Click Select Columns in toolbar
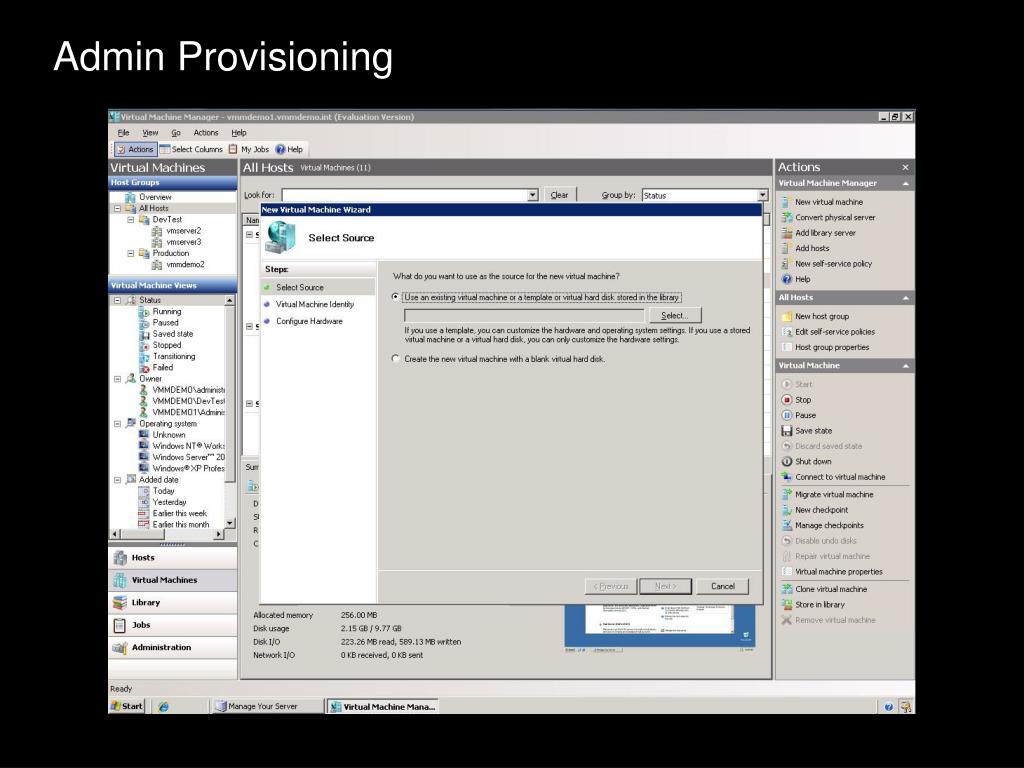This screenshot has width=1024, height=768. (x=191, y=149)
